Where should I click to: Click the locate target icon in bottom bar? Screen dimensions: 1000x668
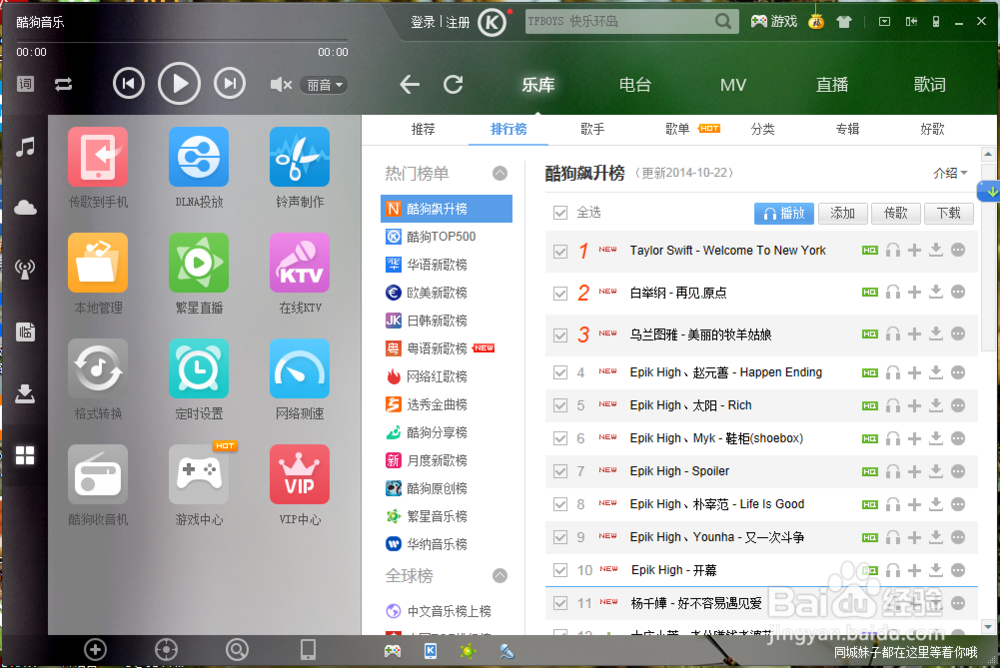pyautogui.click(x=166, y=649)
